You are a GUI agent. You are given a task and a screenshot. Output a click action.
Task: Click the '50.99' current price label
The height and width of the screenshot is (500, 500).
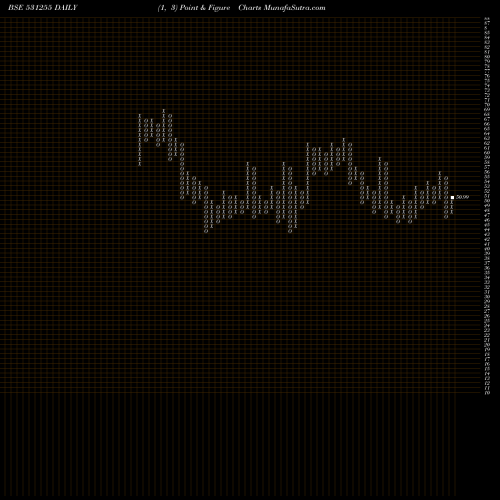tap(462, 197)
